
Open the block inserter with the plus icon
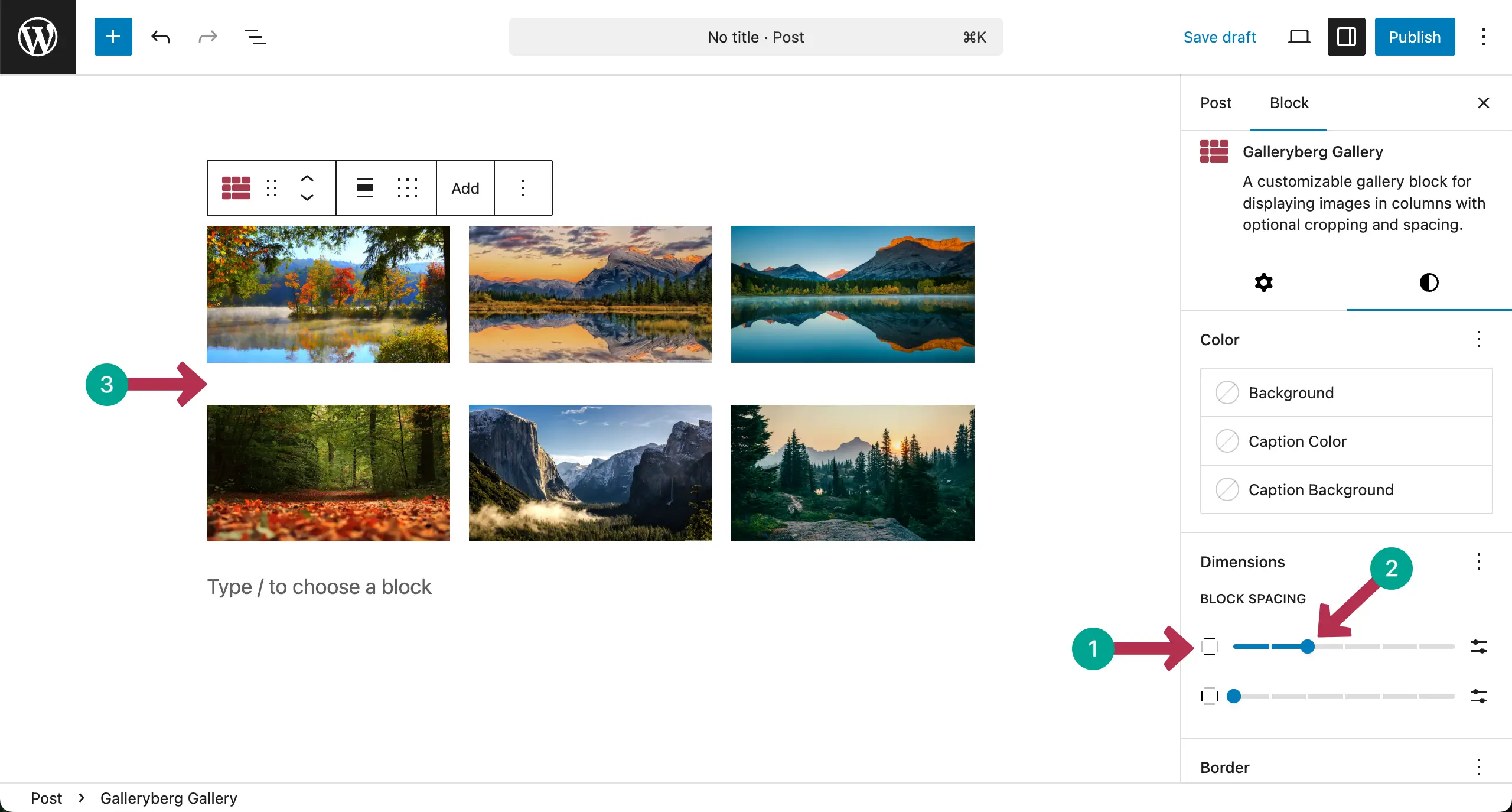(113, 37)
